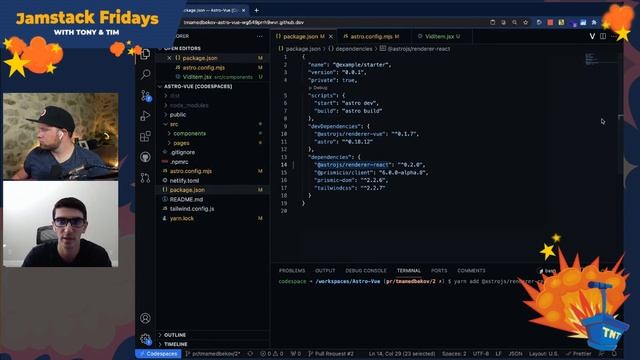Open the Explorer view in the activity bar
Screen dimensions: 640x360
click(145, 55)
